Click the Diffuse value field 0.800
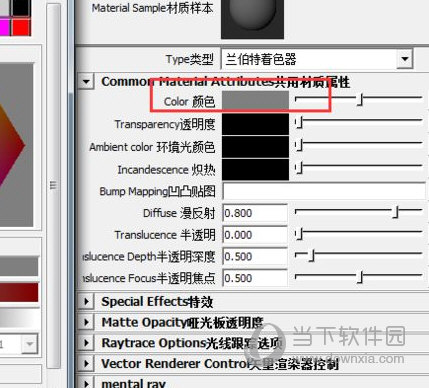This screenshot has height=388, width=429. pyautogui.click(x=255, y=213)
